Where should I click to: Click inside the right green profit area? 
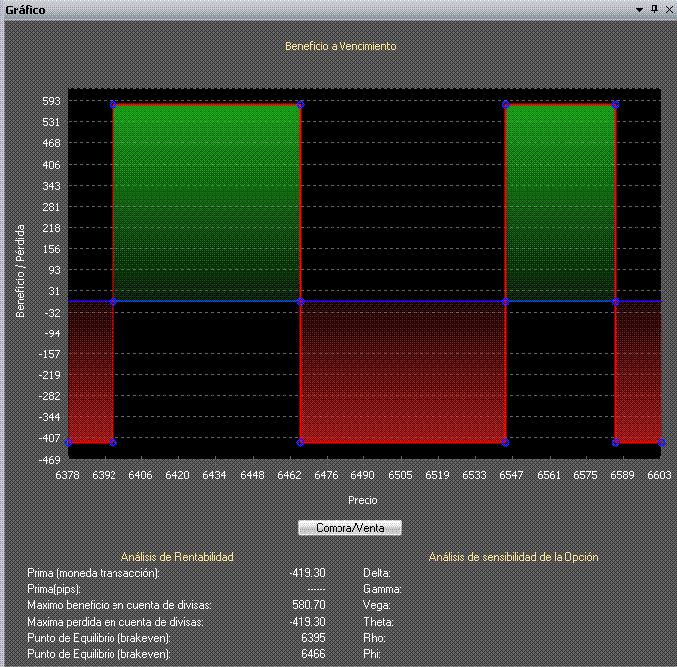coord(560,200)
